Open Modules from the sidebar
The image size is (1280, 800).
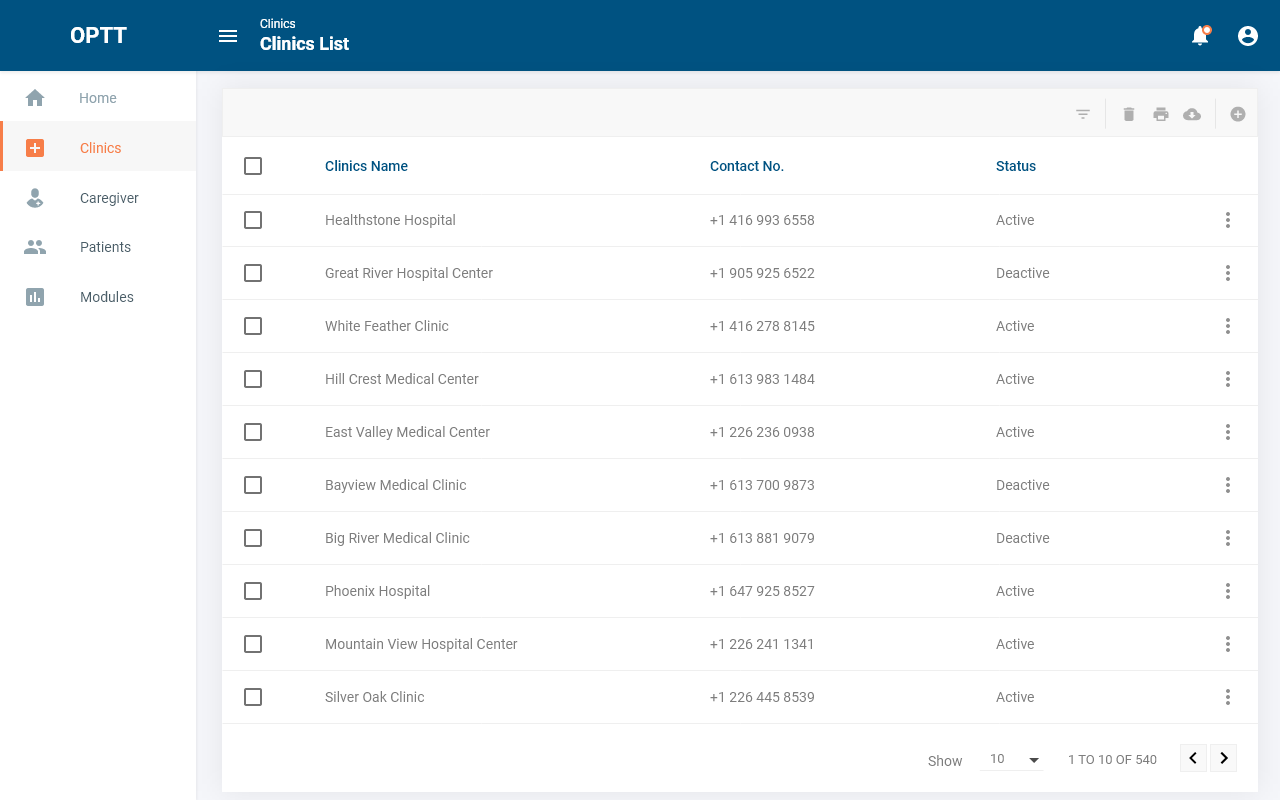106,297
